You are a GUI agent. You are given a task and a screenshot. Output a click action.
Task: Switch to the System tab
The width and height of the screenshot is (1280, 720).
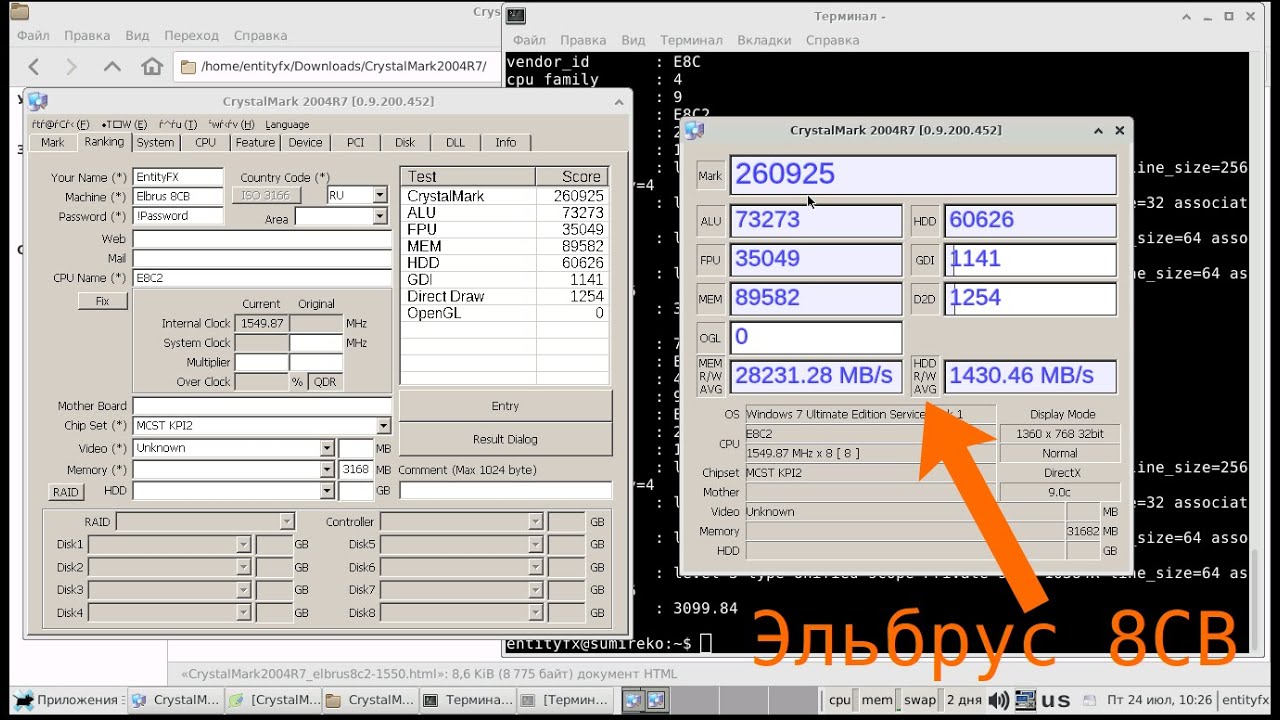pyautogui.click(x=155, y=143)
